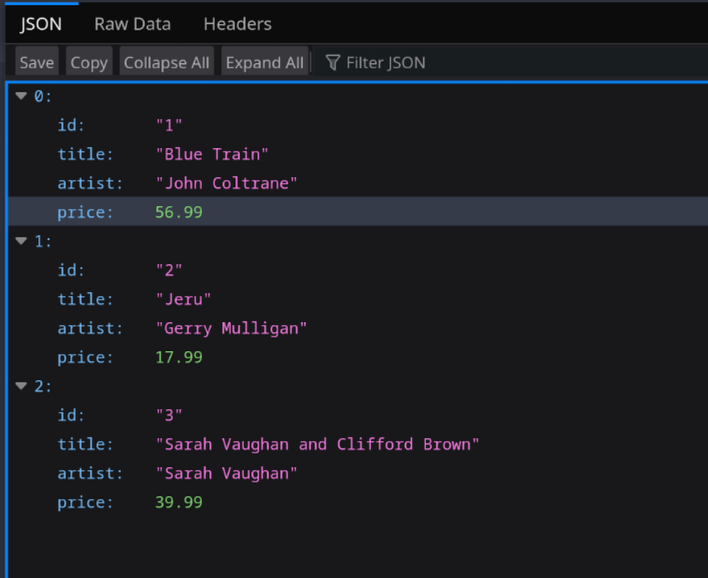
Task: Click the Save button
Action: (x=37, y=62)
